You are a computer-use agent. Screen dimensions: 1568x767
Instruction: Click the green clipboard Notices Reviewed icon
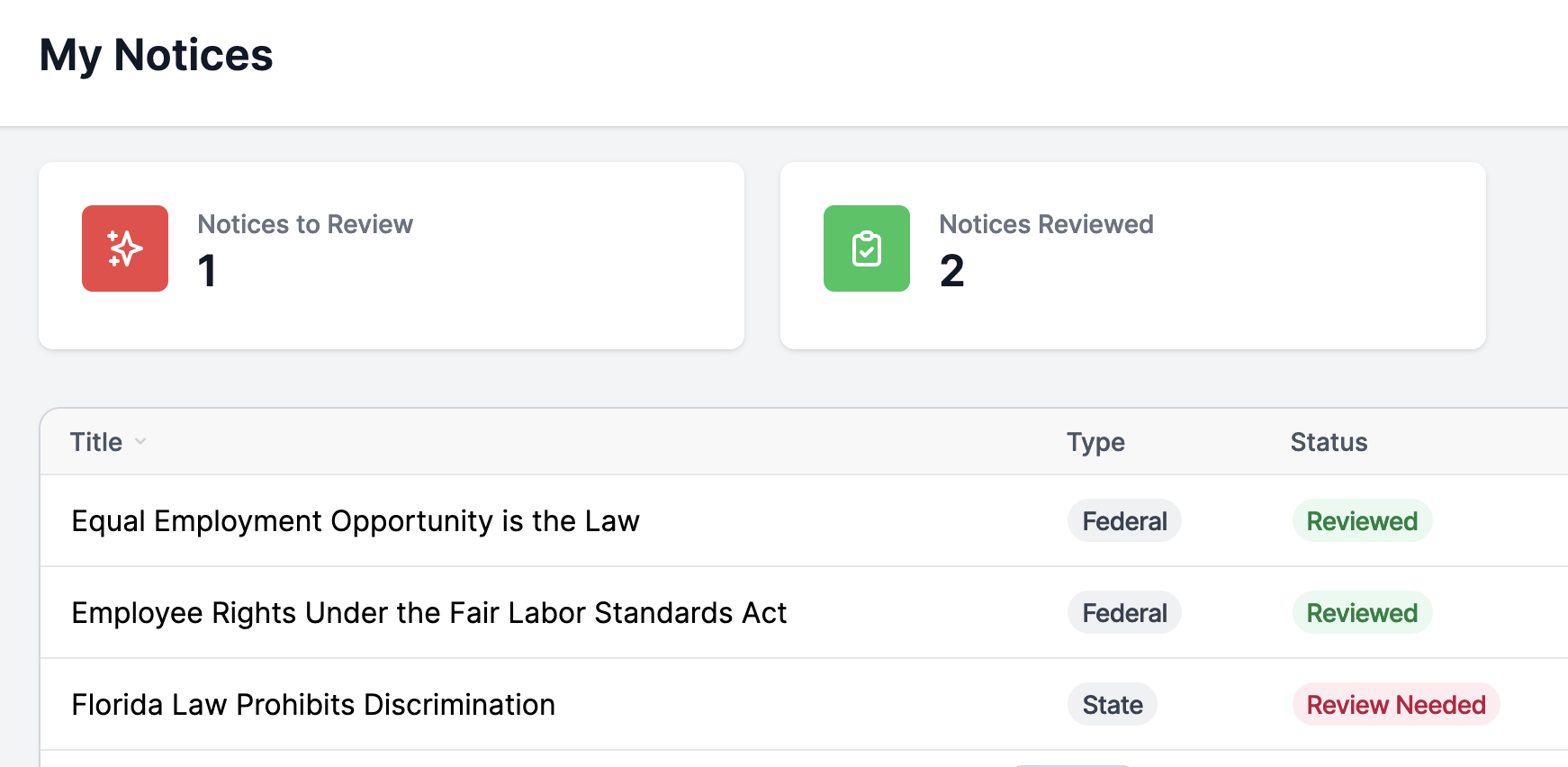tap(867, 248)
